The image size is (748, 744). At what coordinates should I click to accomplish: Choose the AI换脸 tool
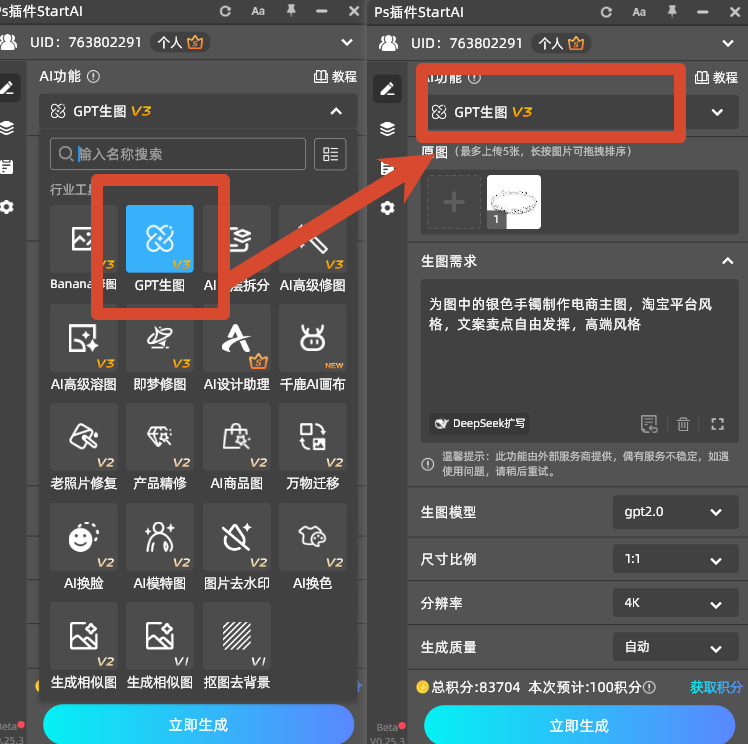coord(83,537)
